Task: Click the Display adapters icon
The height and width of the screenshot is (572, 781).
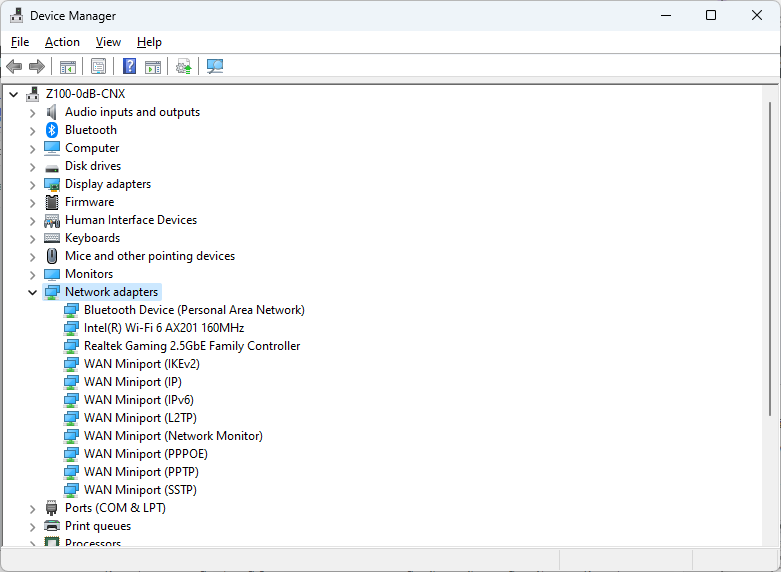Action: coord(52,184)
